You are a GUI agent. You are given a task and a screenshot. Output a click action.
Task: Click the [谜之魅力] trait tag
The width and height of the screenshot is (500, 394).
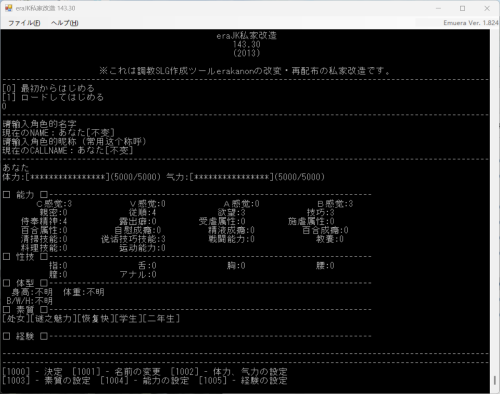53,319
